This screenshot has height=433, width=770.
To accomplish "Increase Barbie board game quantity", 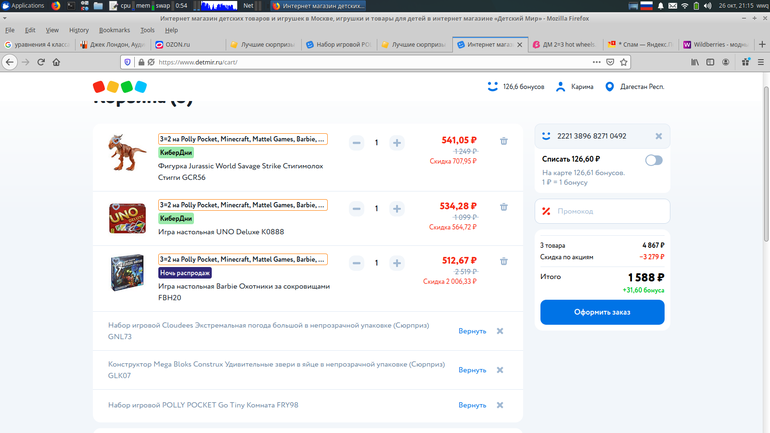I will (x=397, y=263).
